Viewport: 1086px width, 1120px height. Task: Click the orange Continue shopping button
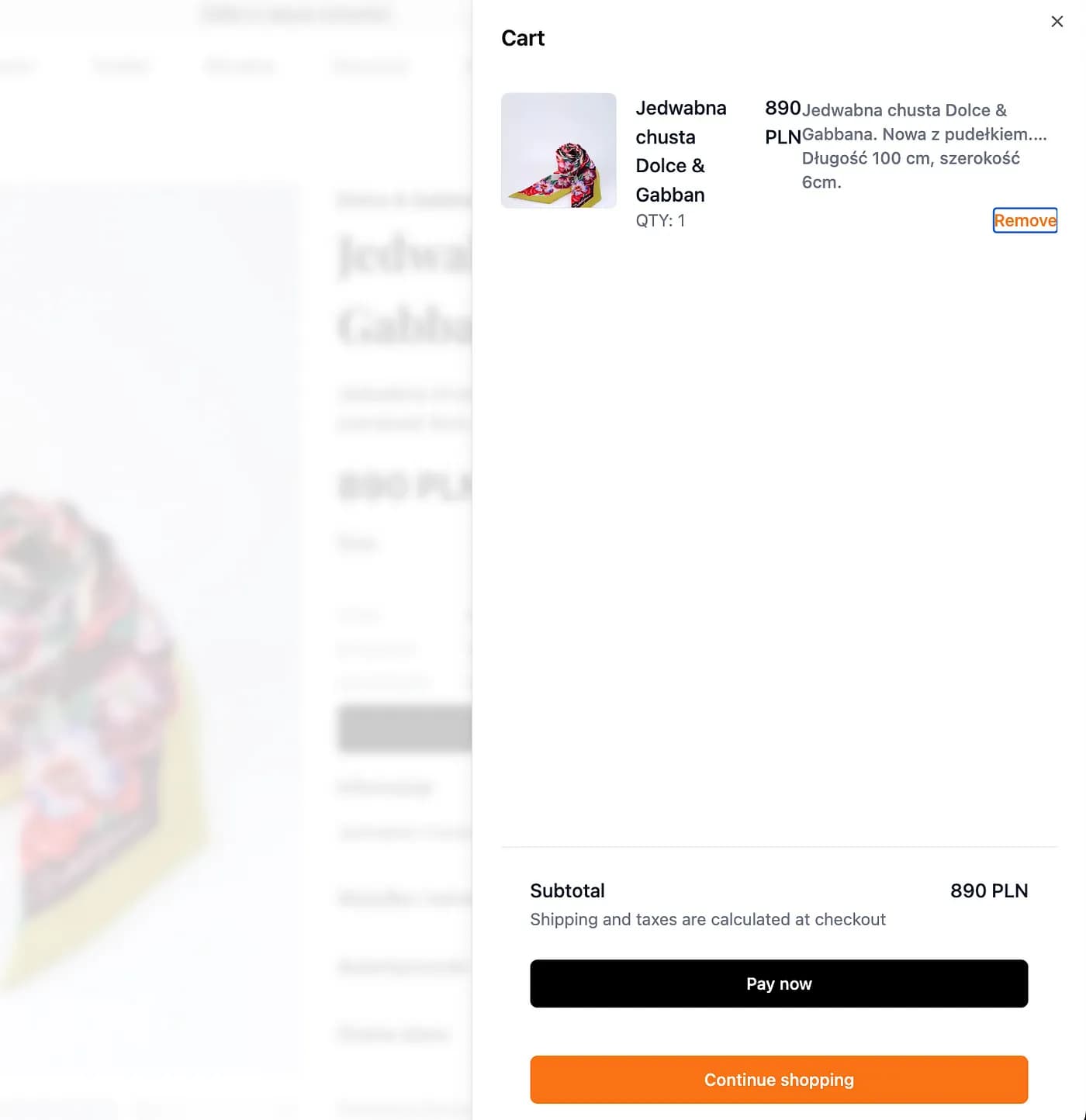point(779,1080)
